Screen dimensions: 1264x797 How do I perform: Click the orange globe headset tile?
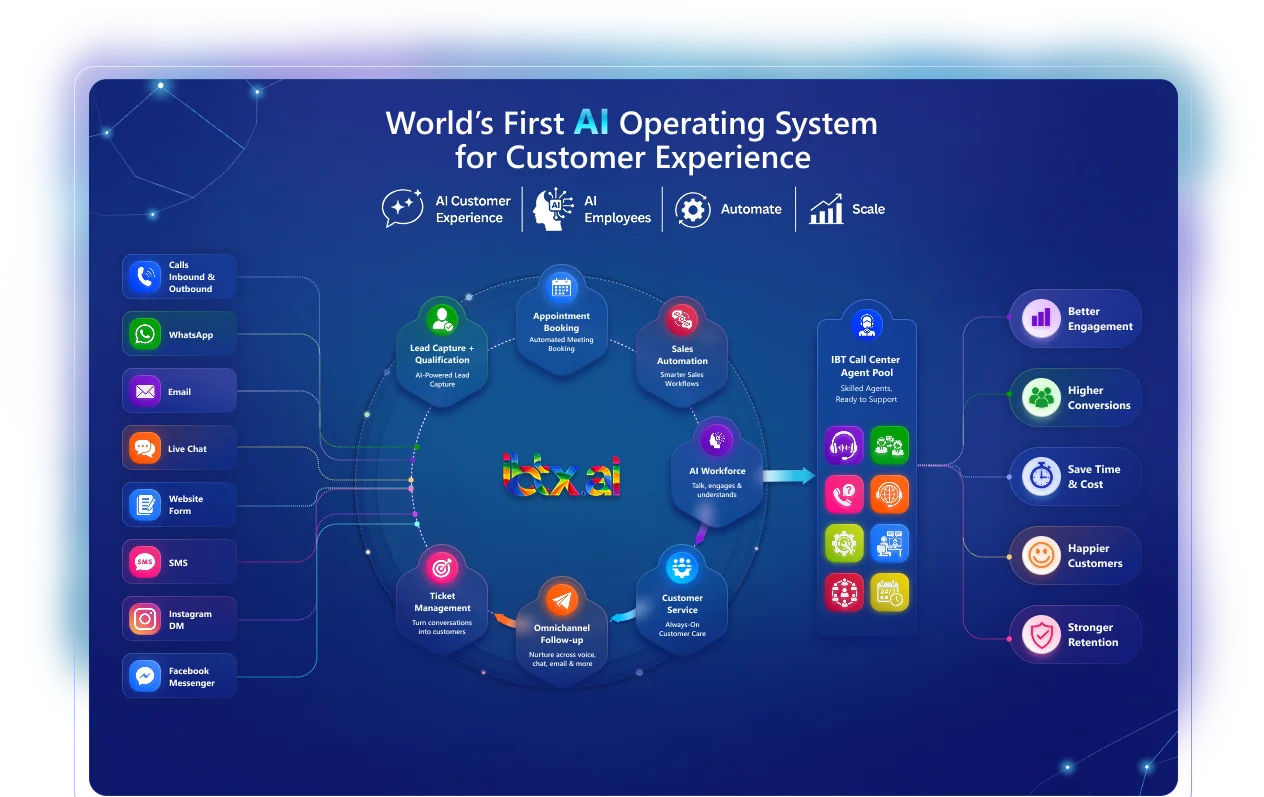[889, 494]
